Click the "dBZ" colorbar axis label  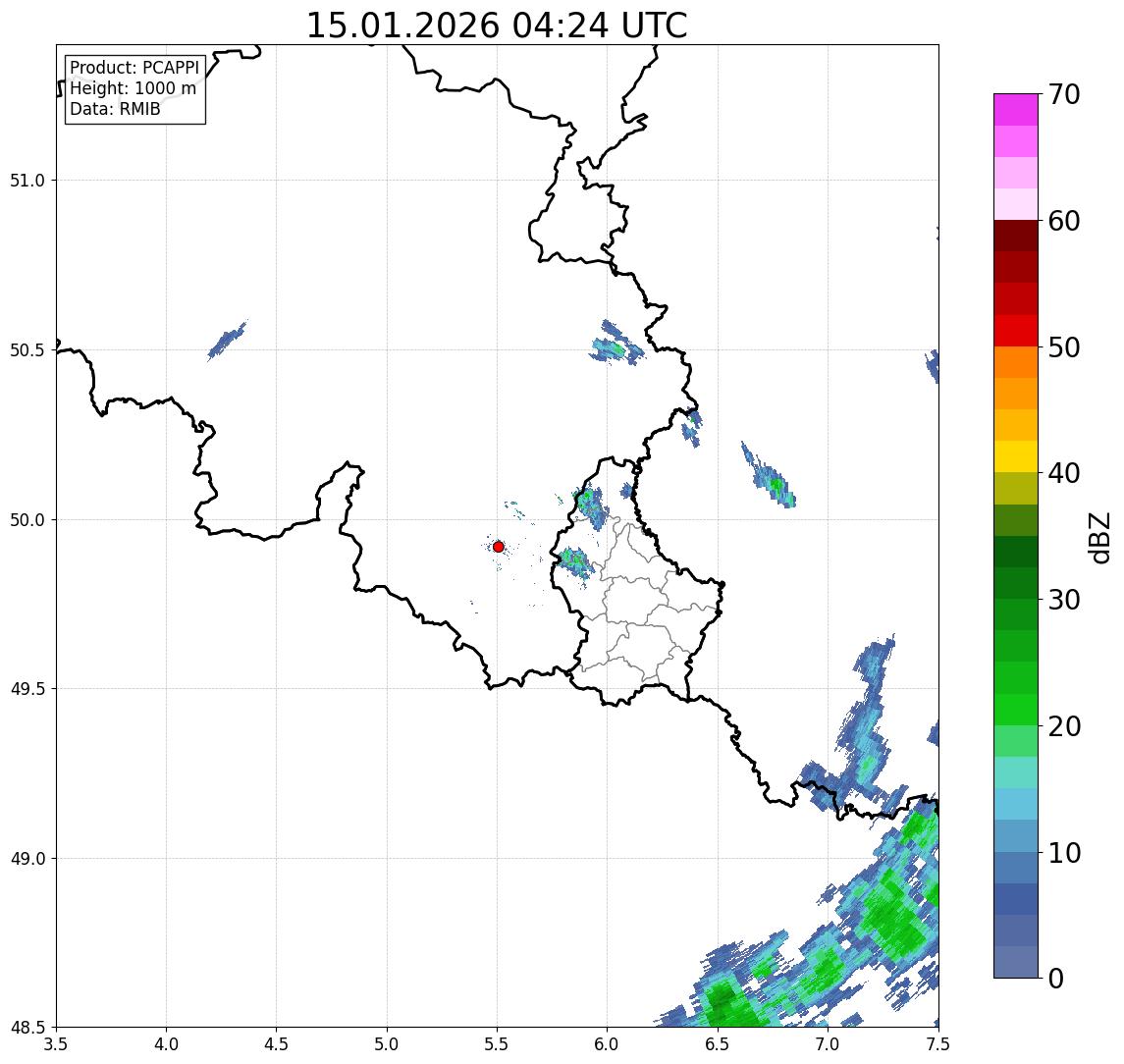[x=1098, y=537]
